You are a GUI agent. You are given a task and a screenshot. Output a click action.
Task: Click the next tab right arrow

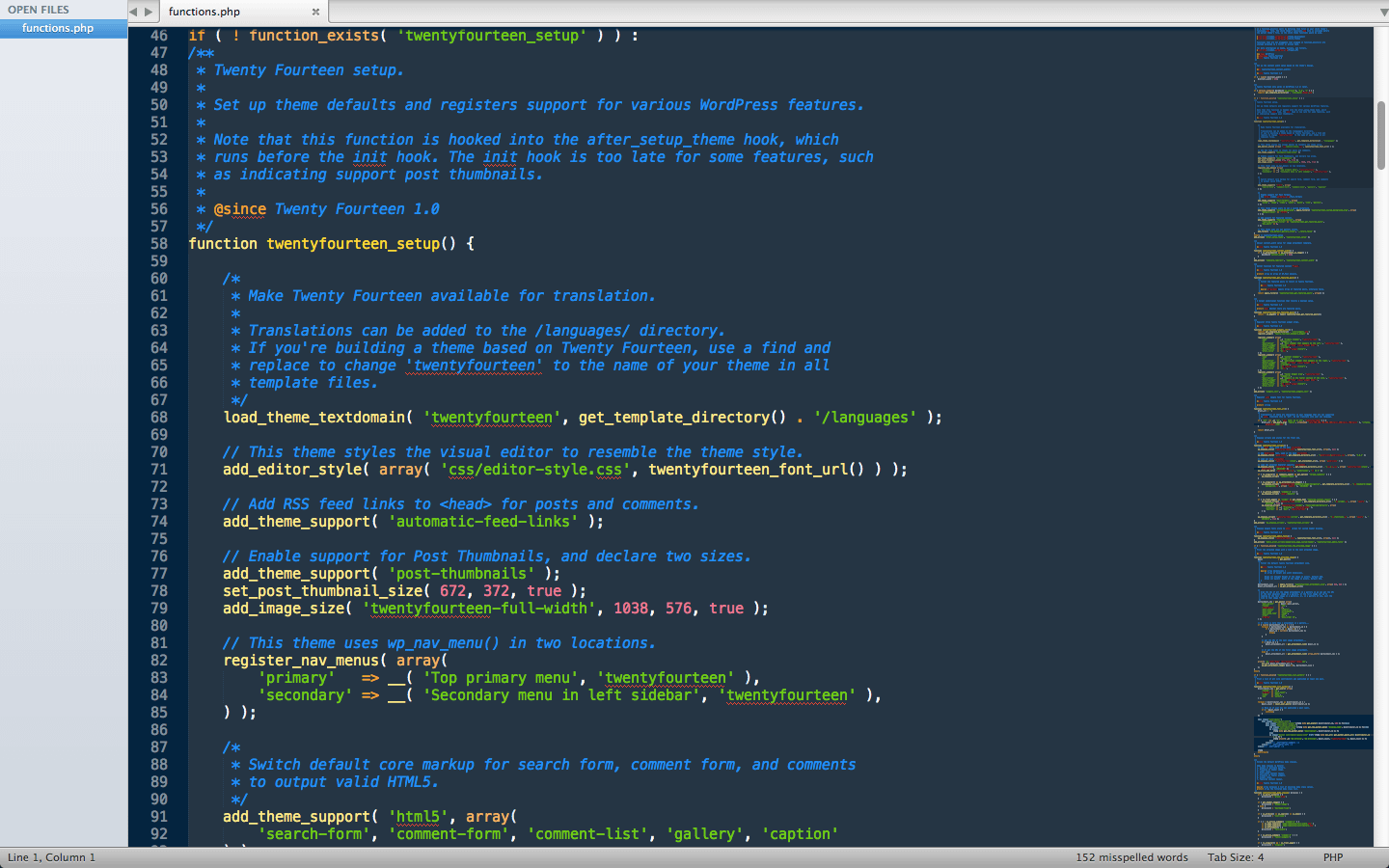pyautogui.click(x=149, y=12)
